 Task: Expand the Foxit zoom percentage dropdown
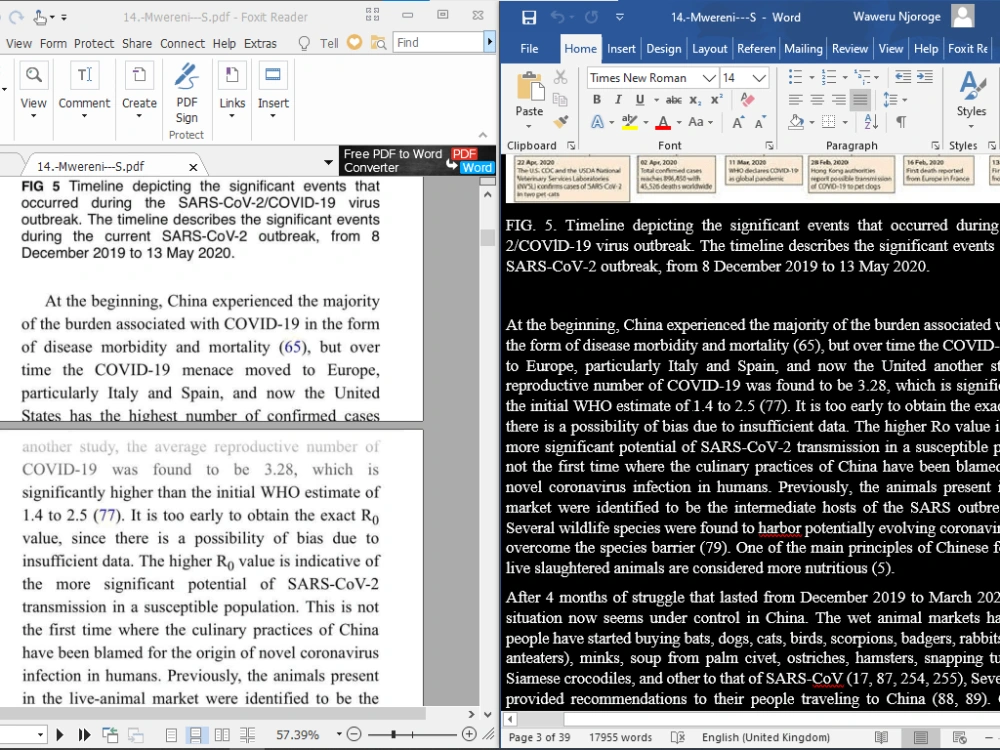[339, 735]
